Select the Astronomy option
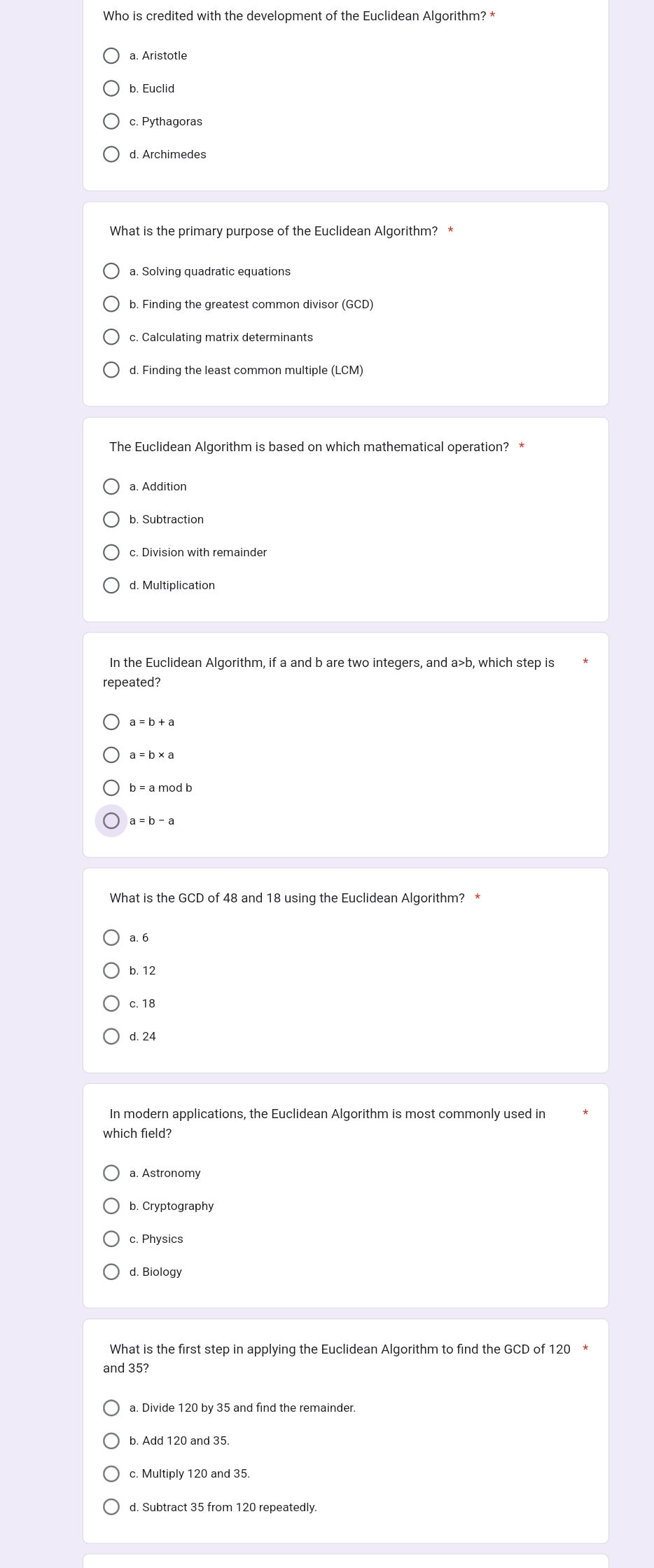This screenshot has height=1568, width=654. [111, 1173]
